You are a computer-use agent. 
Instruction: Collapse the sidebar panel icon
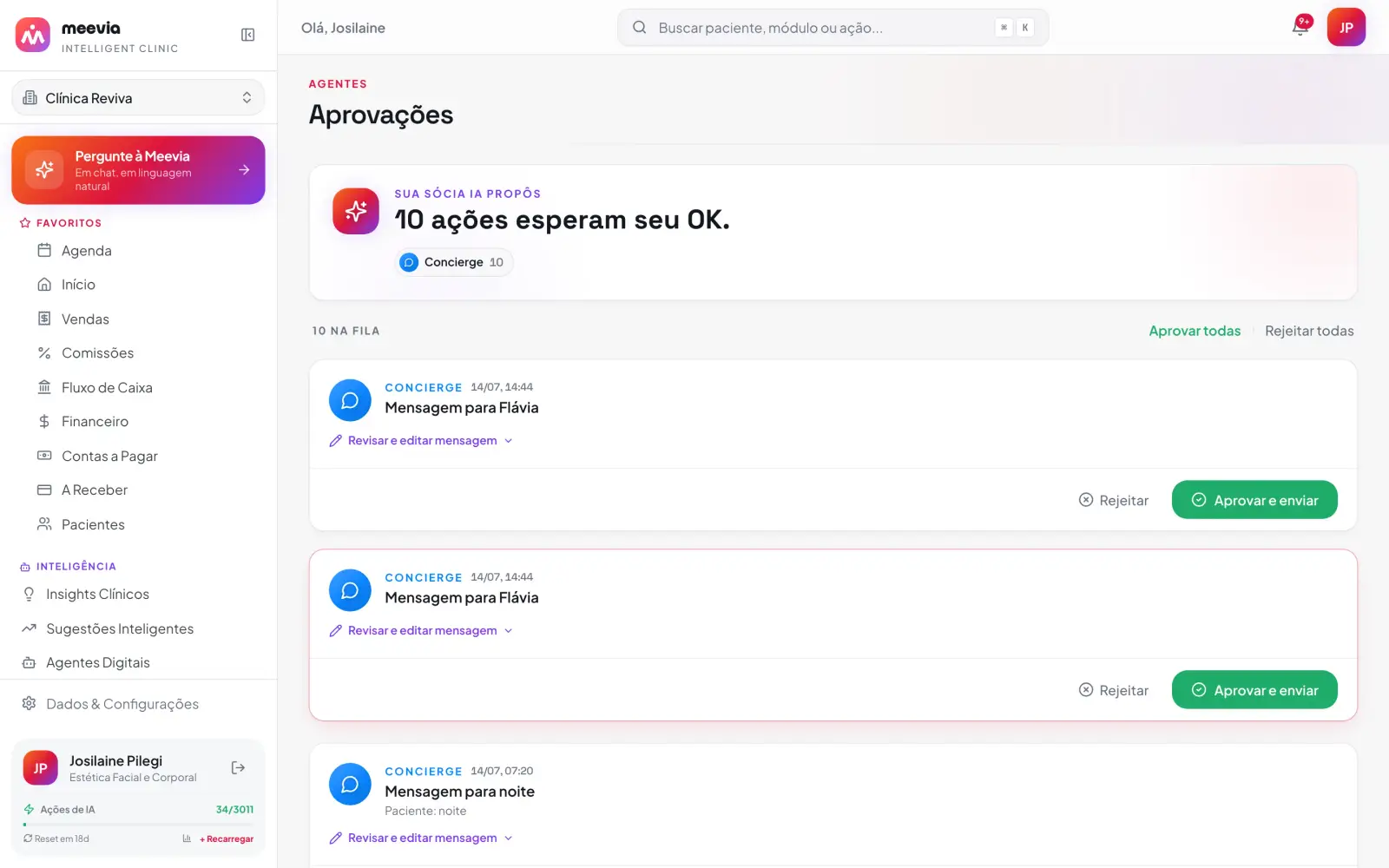tap(247, 35)
